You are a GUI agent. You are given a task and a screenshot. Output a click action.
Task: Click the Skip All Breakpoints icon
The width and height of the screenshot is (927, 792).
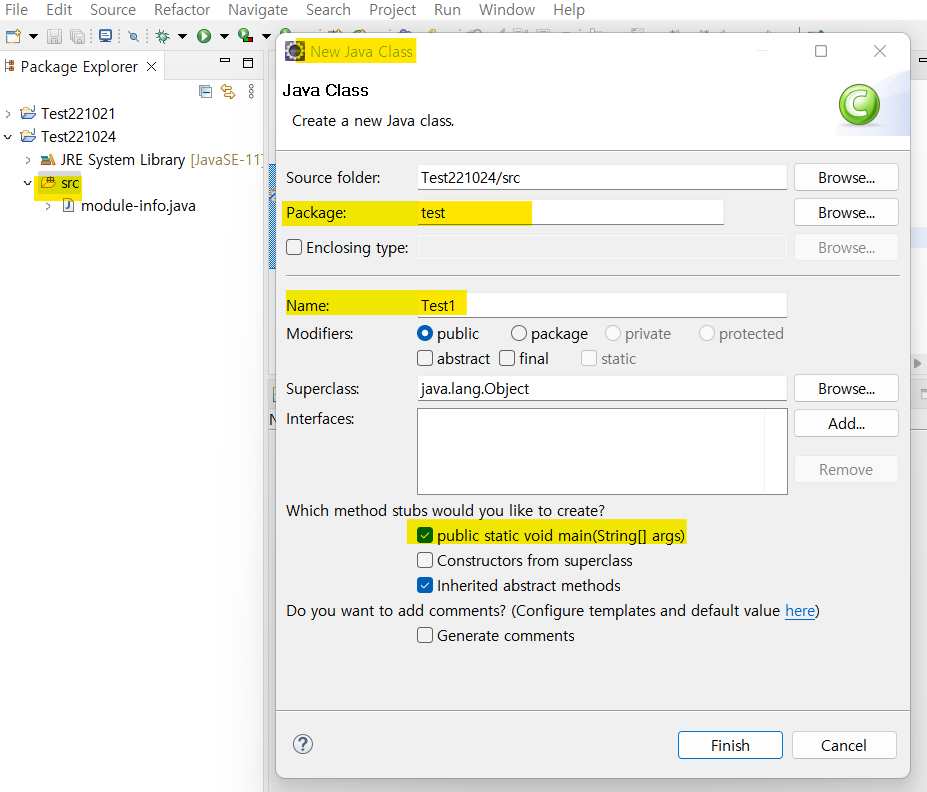(x=134, y=37)
